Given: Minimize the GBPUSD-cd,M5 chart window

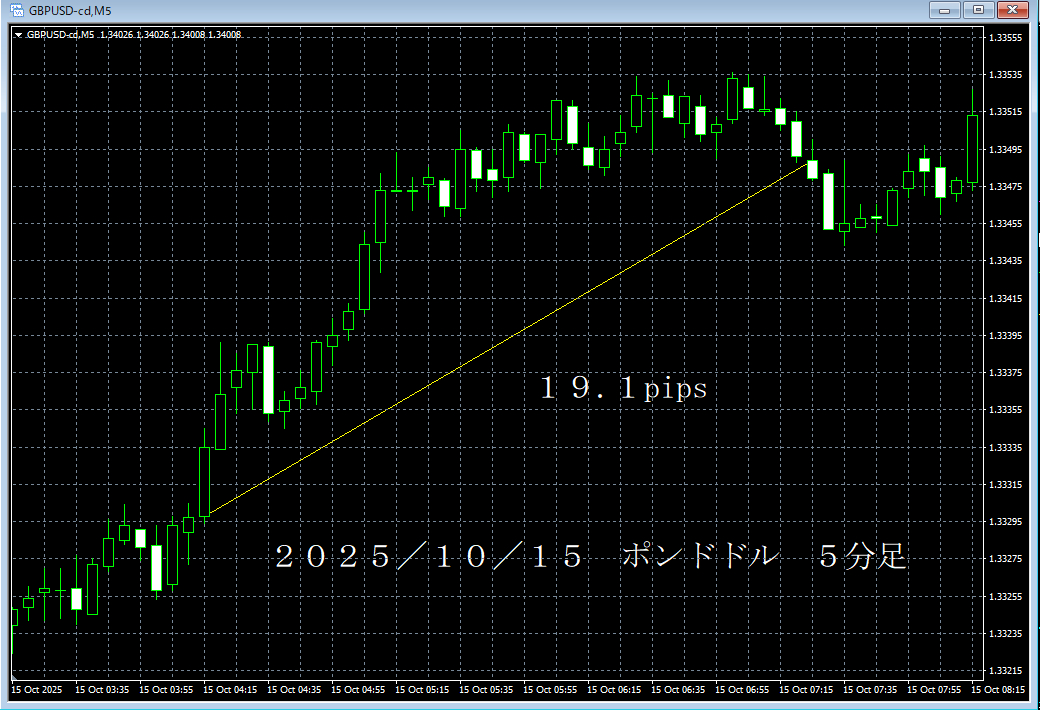Looking at the screenshot, I should point(943,10).
